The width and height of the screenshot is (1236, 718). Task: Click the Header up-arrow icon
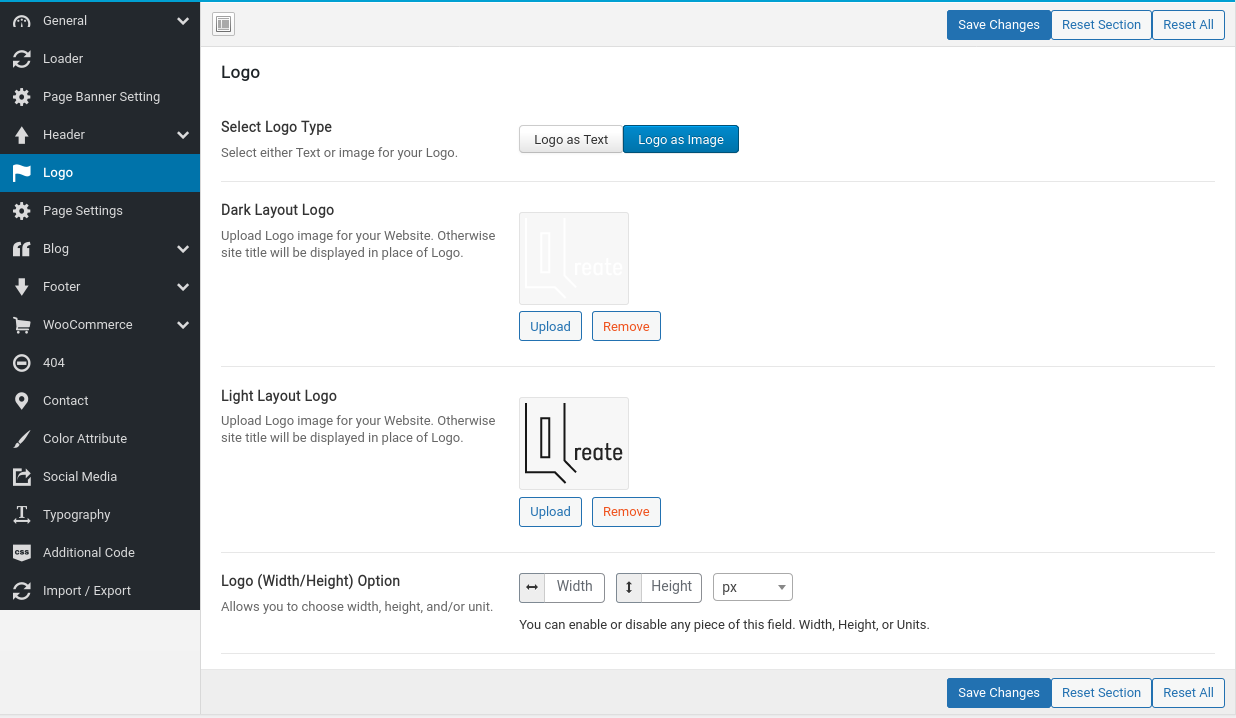21,135
